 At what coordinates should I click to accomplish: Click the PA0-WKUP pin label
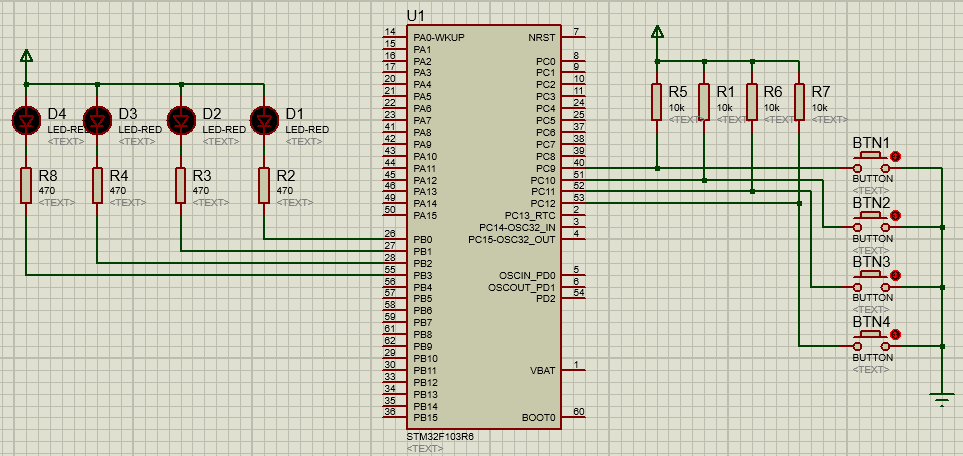pos(439,37)
